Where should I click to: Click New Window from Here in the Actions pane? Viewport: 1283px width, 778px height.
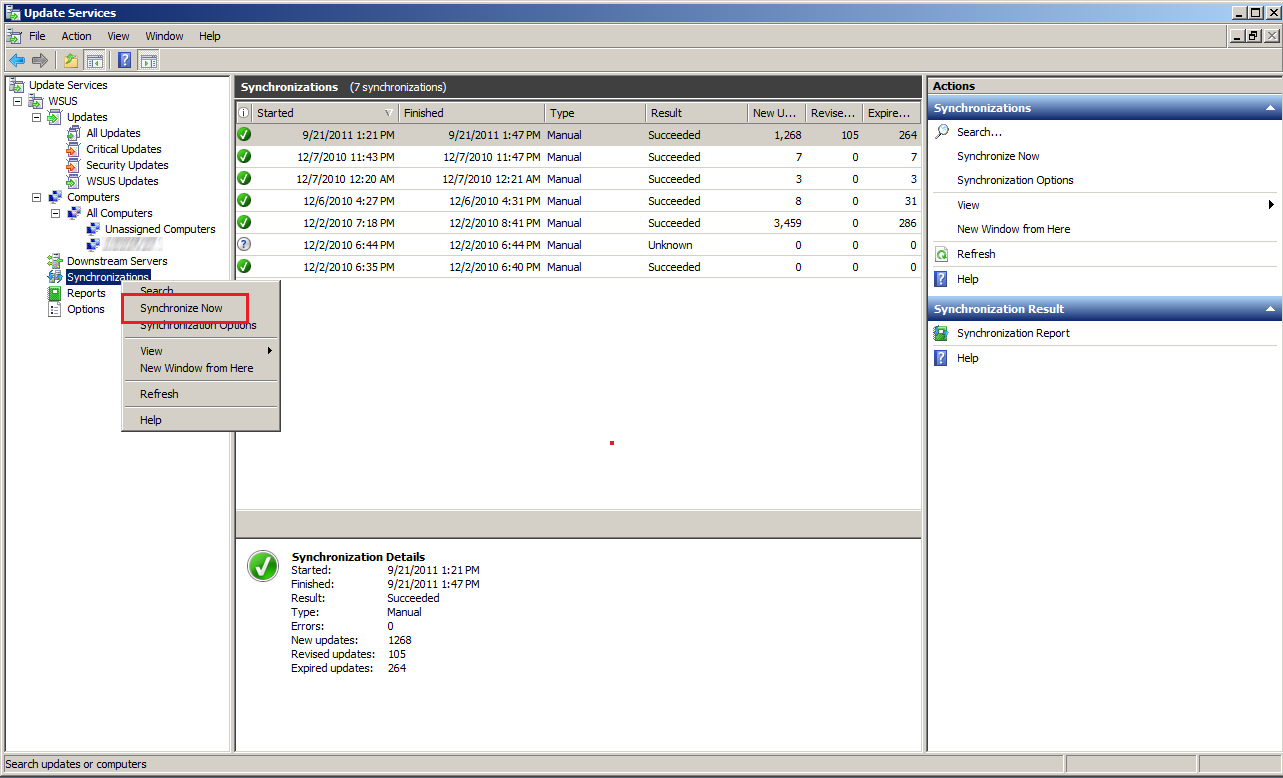coord(1014,228)
